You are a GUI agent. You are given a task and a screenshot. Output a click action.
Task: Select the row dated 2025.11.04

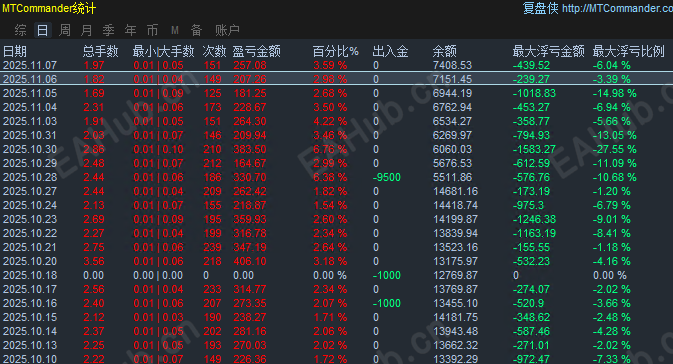336,107
